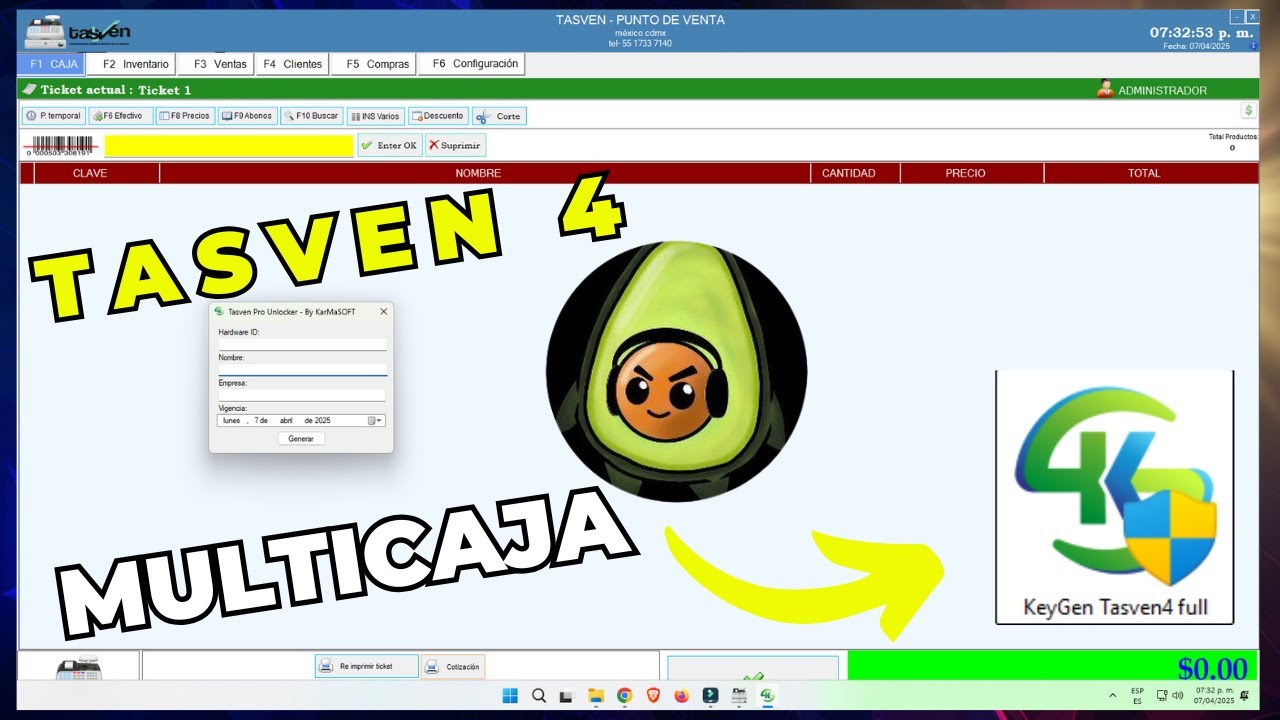
Task: Select the 'abril' month in Vigencia
Action: pos(286,421)
